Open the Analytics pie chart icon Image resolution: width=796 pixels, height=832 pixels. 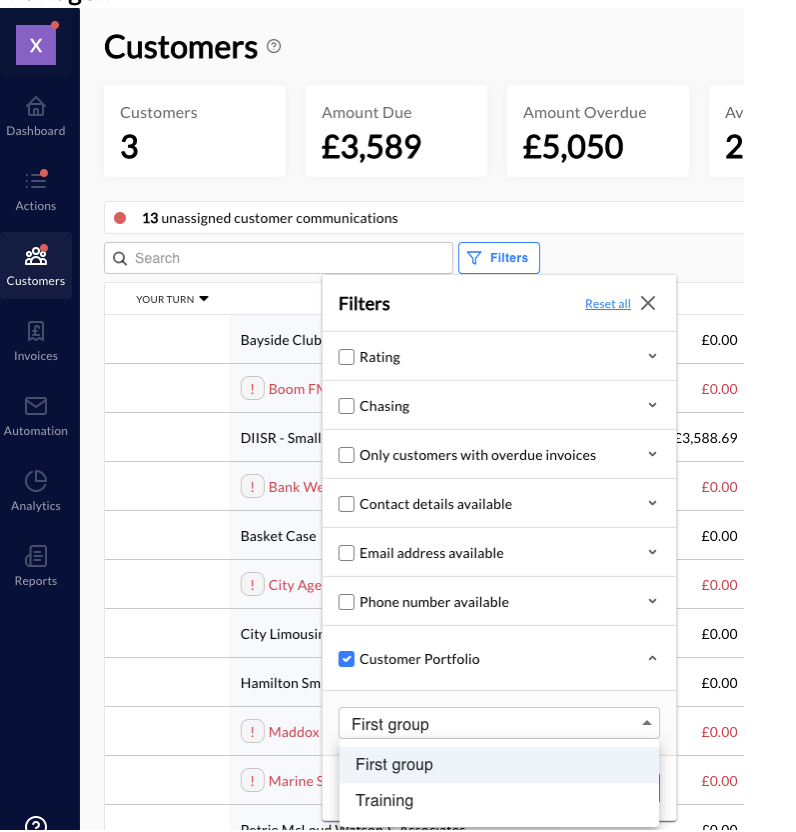click(36, 481)
